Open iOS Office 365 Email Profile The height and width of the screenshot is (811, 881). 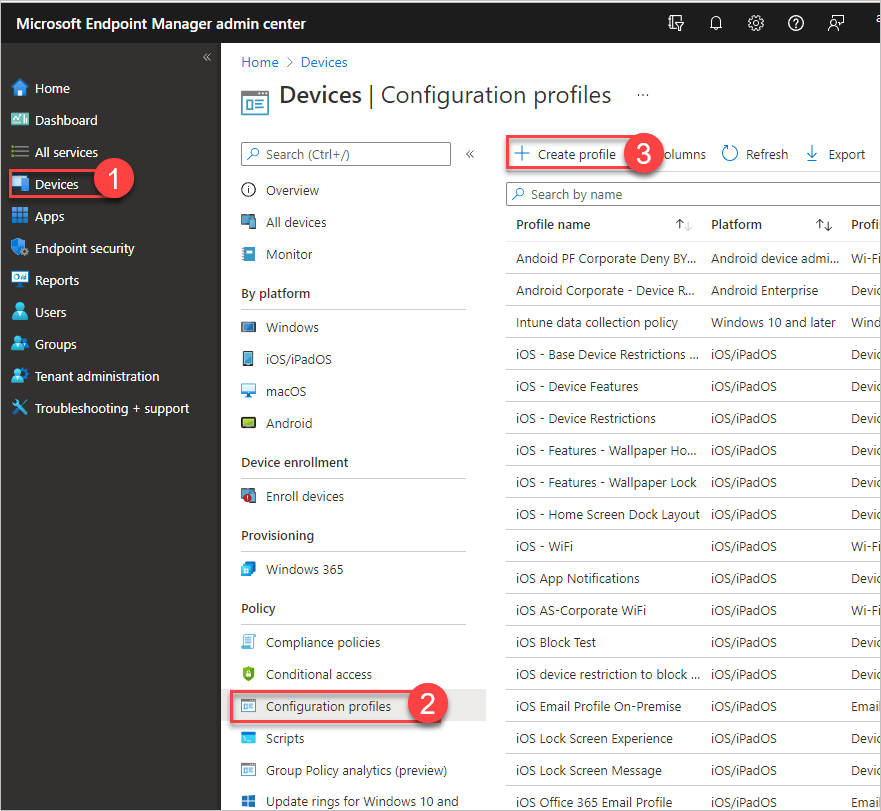click(594, 802)
